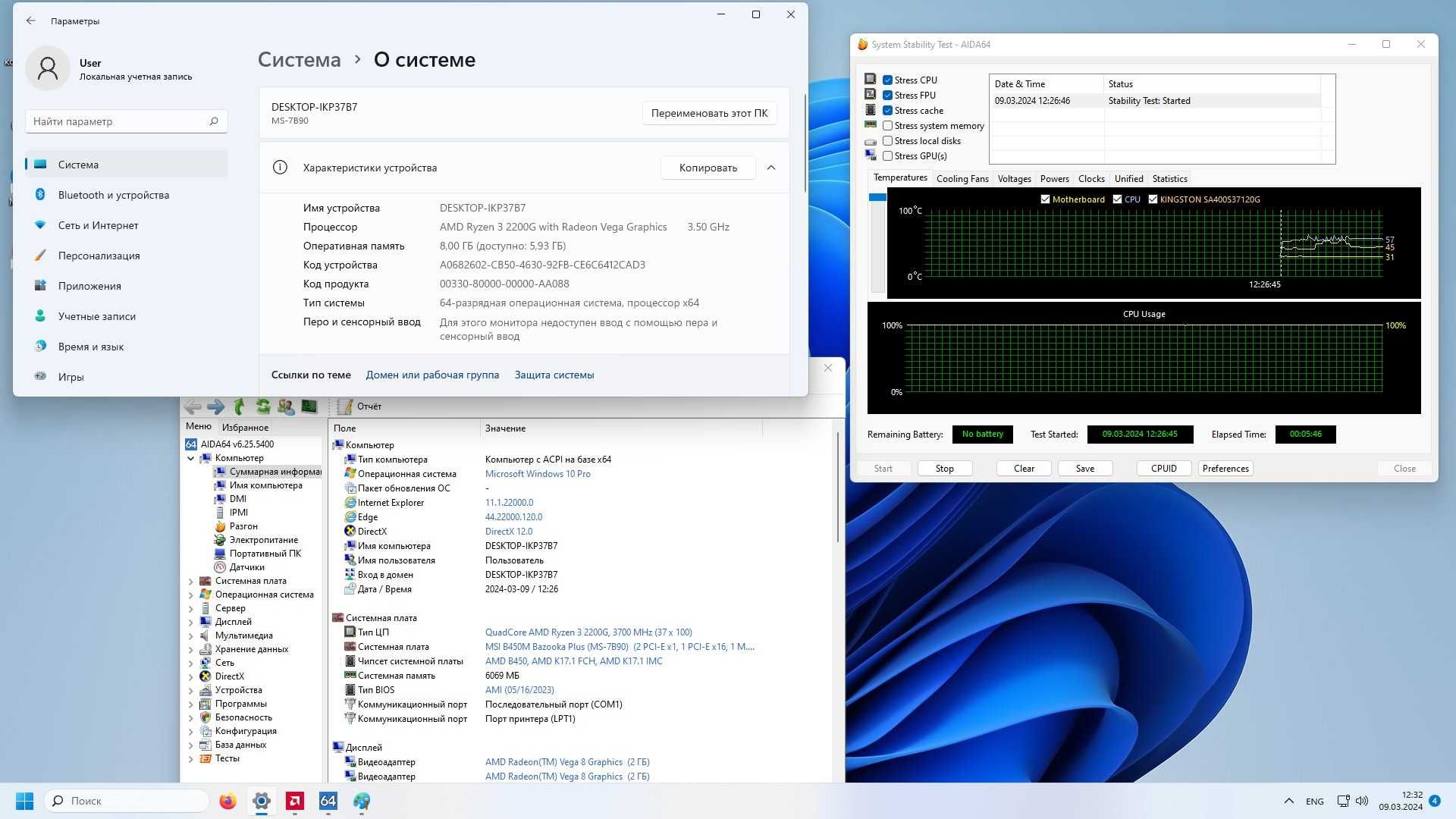The width and height of the screenshot is (1456, 819).
Task: Enable Stress system memory checkbox
Action: pyautogui.click(x=887, y=125)
